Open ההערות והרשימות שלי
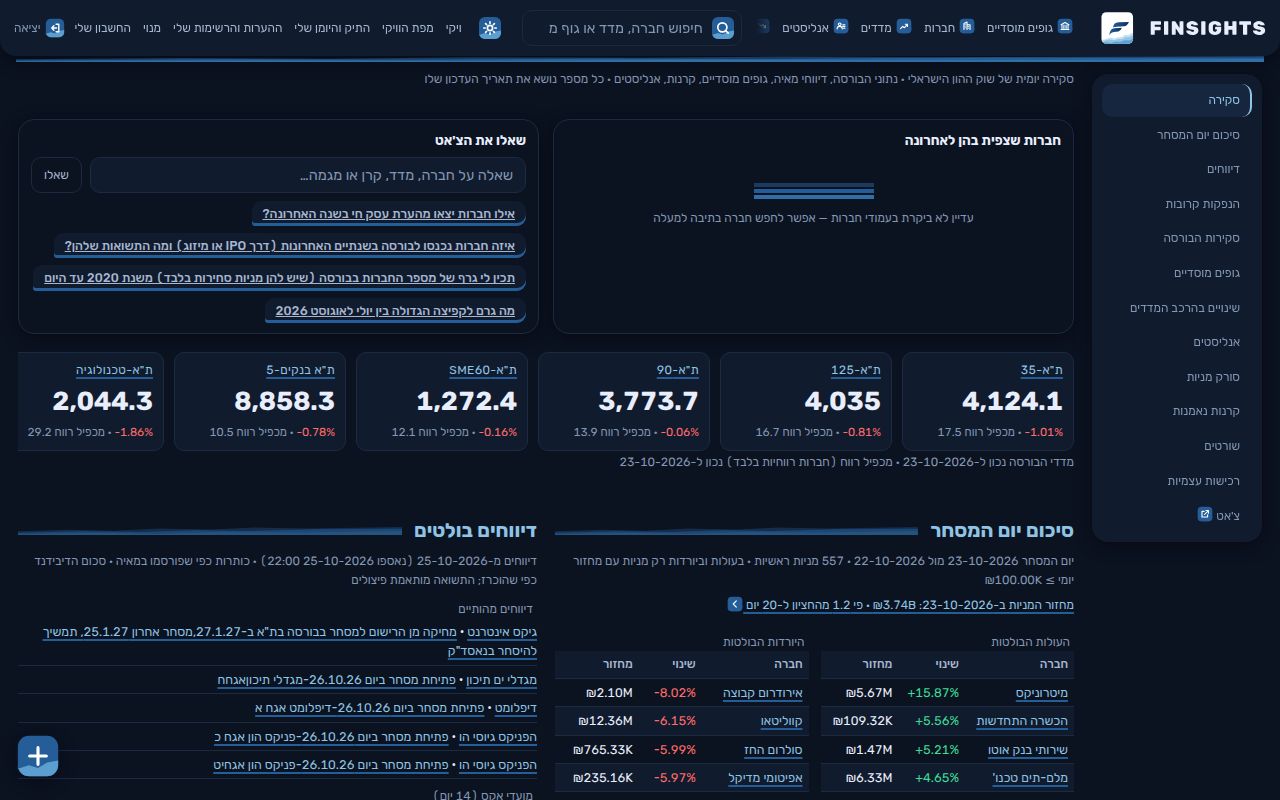The width and height of the screenshot is (1280, 800). (228, 28)
